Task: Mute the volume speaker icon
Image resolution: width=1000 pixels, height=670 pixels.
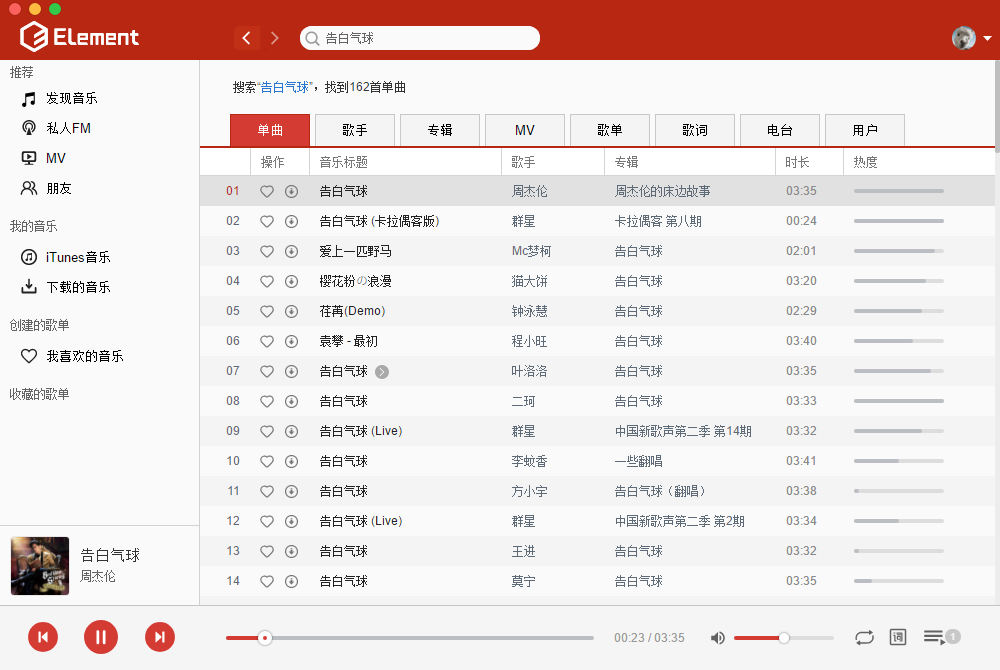Action: pos(717,638)
